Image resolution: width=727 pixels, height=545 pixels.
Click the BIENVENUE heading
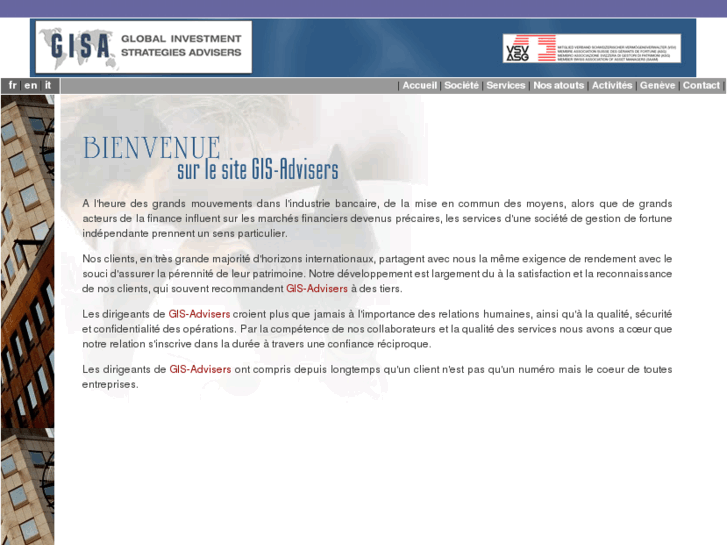[152, 148]
